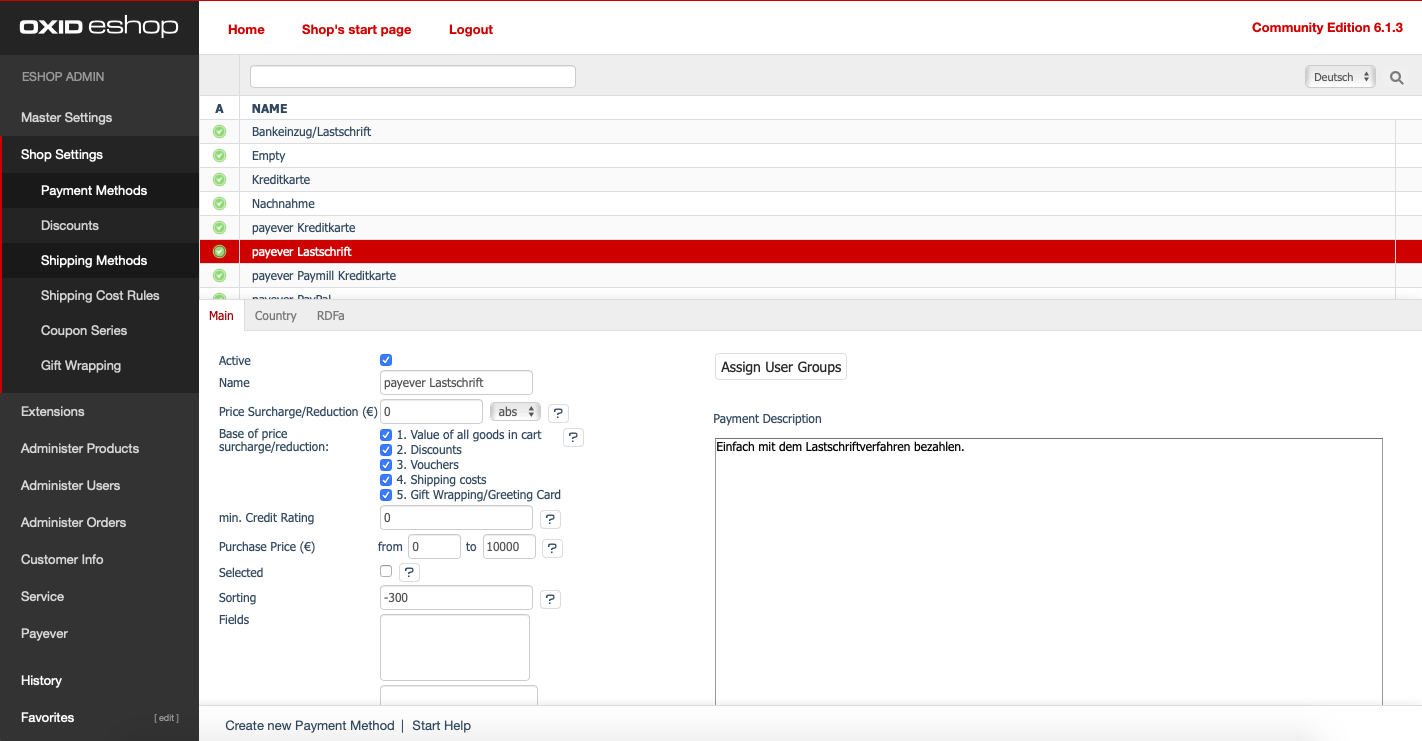Viewport: 1422px width, 741px height.
Task: Open the Deutsch language dropdown
Action: 1340,77
